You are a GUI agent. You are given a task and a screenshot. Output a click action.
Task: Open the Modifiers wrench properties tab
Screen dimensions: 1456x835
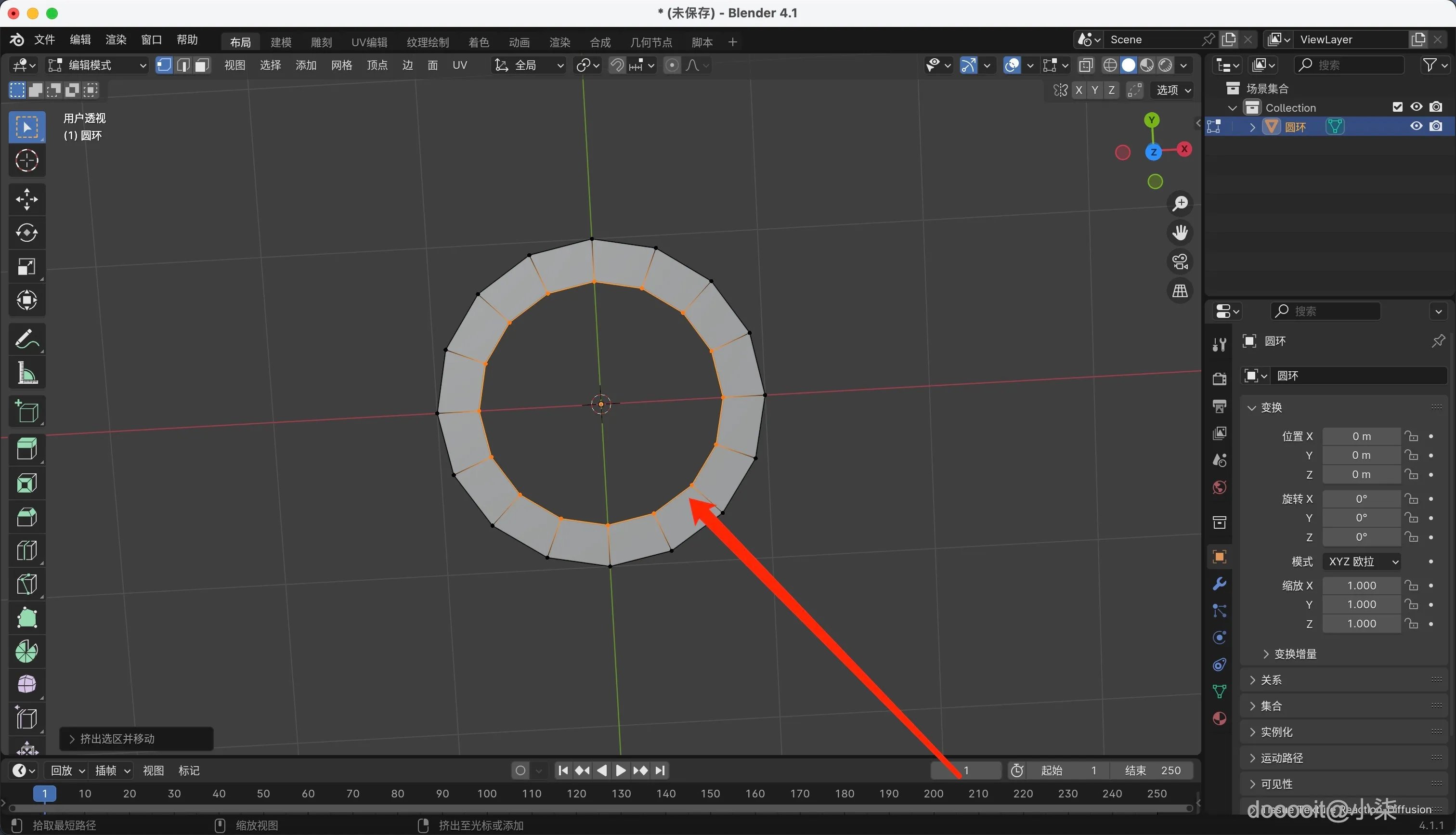pos(1219,584)
